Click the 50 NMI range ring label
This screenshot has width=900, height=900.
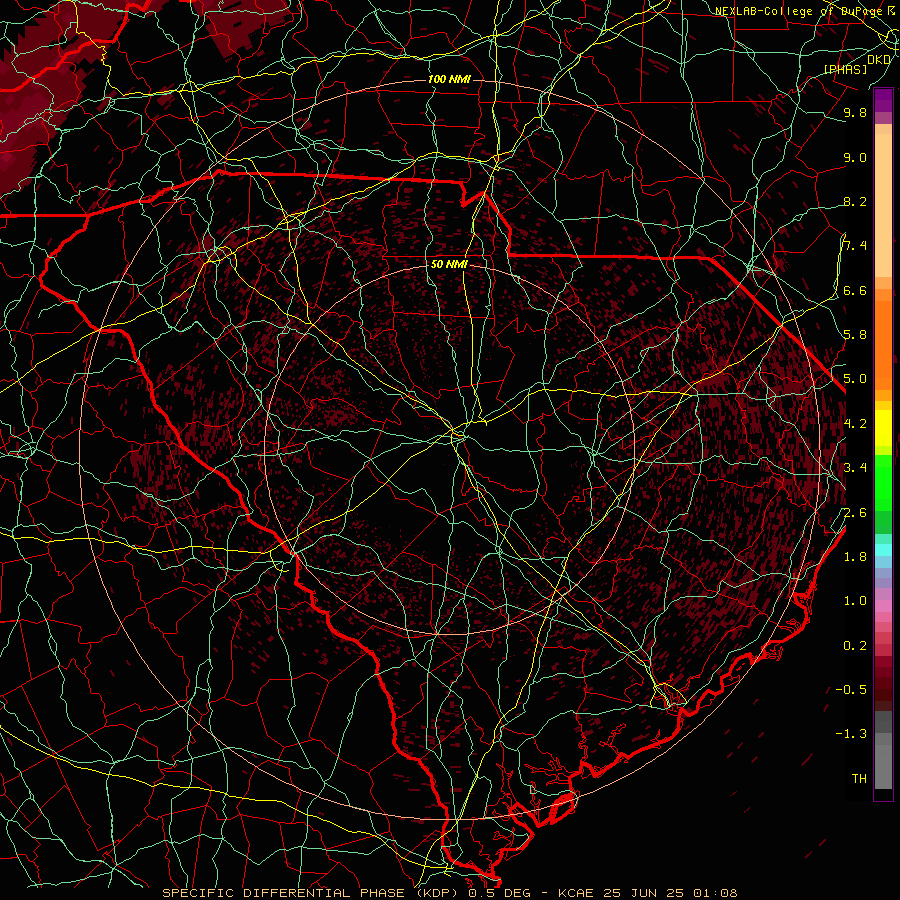(x=449, y=264)
